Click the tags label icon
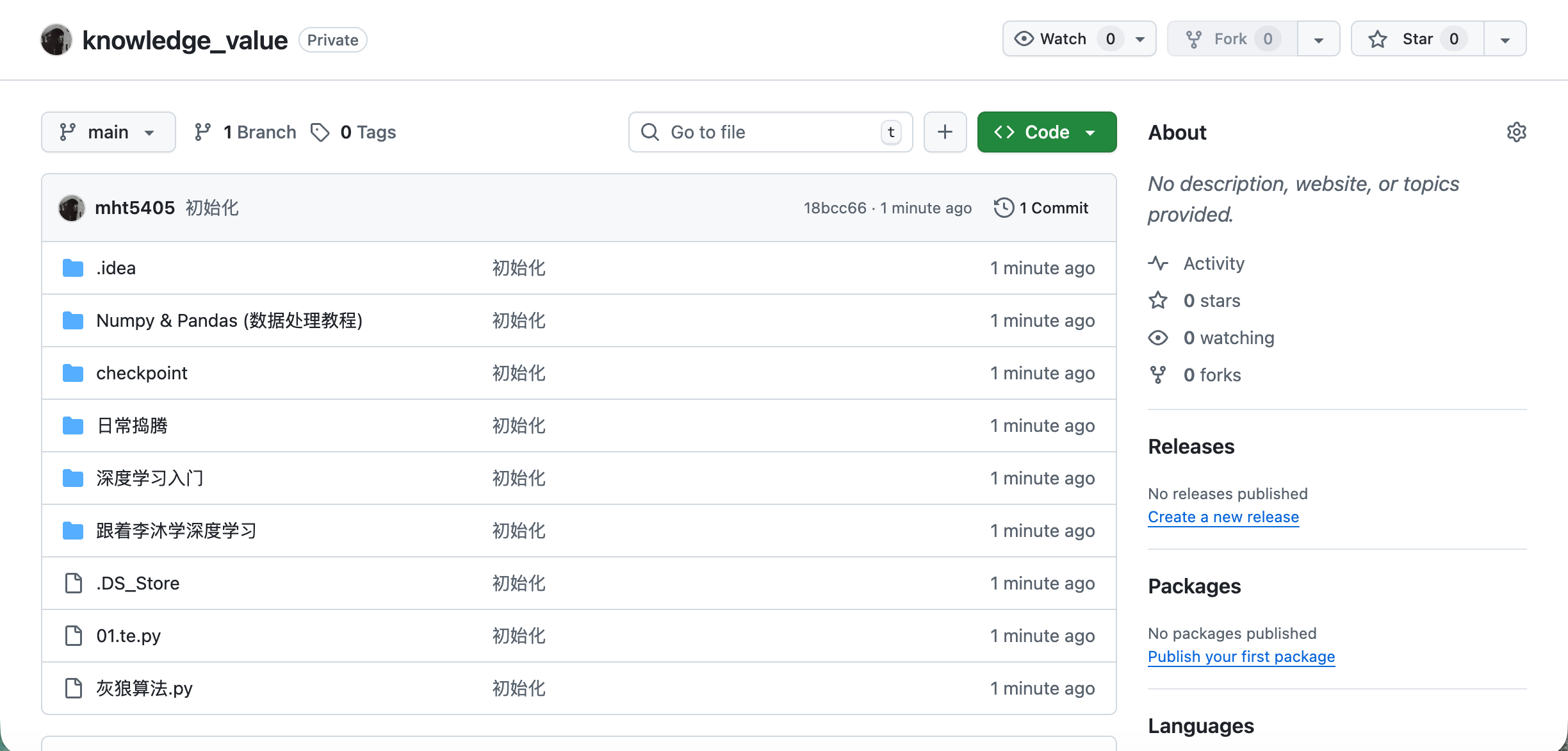1568x751 pixels. click(320, 132)
